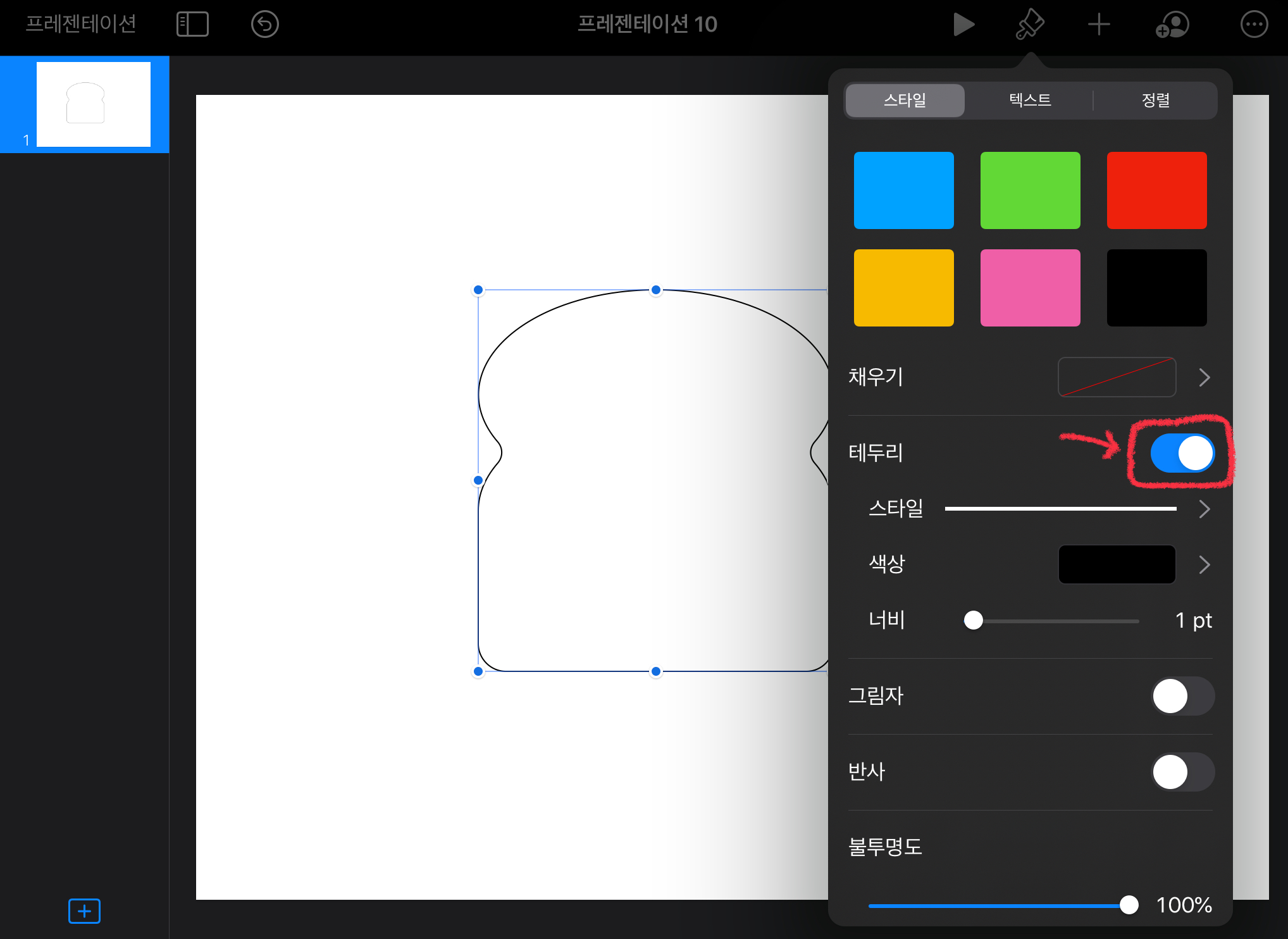
Task: Tap the Undo arrow icon
Action: [264, 25]
